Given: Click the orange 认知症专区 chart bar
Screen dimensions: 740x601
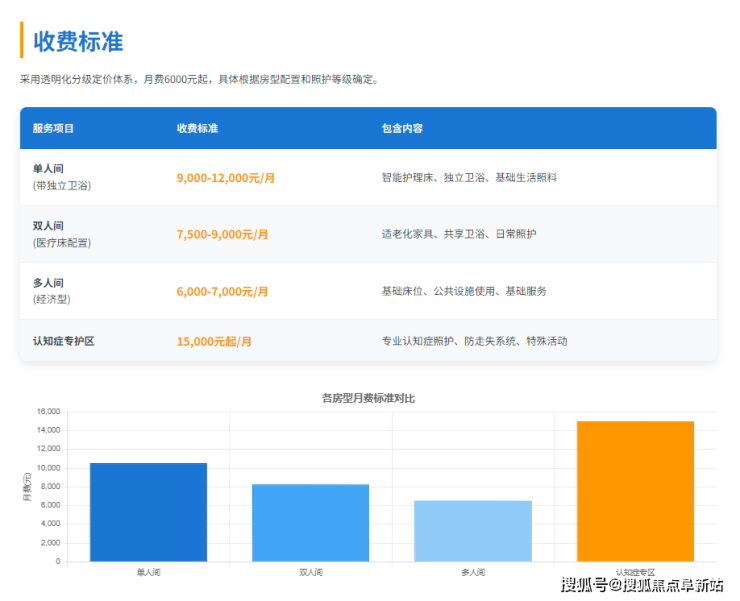Looking at the screenshot, I should (x=635, y=491).
